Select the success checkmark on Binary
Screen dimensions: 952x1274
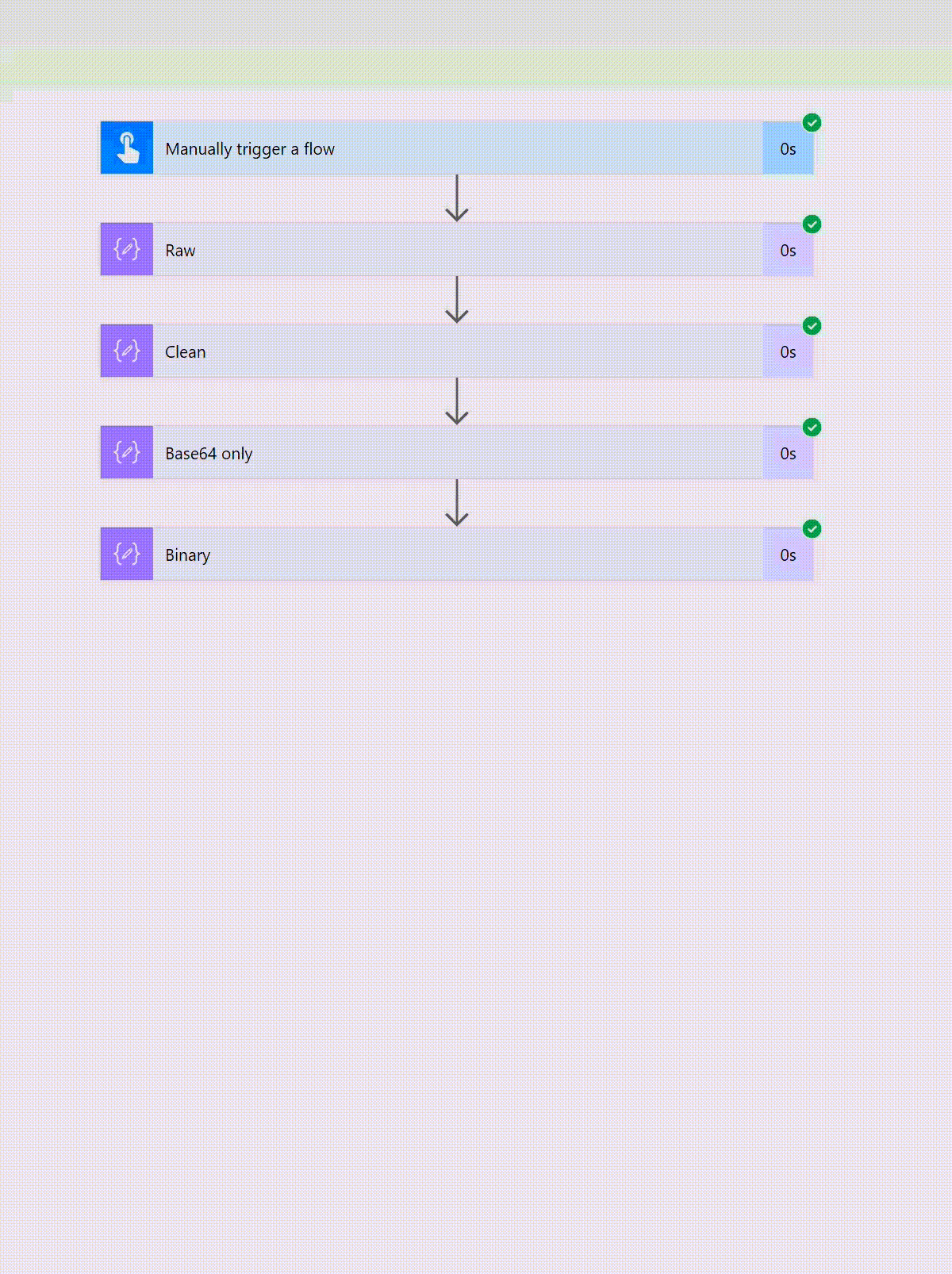[x=812, y=529]
